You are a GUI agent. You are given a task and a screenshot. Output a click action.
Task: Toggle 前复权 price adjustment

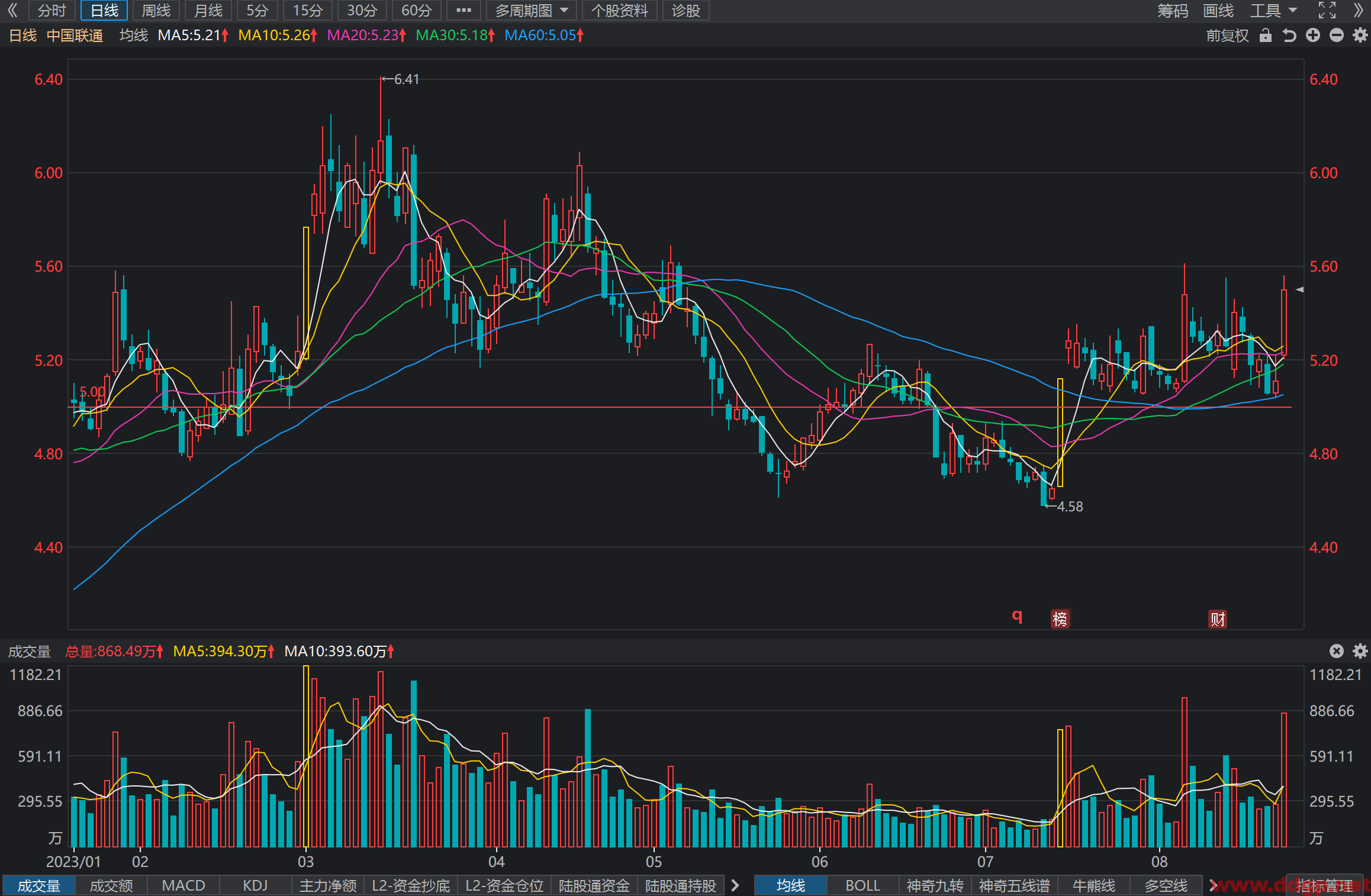click(x=1227, y=36)
